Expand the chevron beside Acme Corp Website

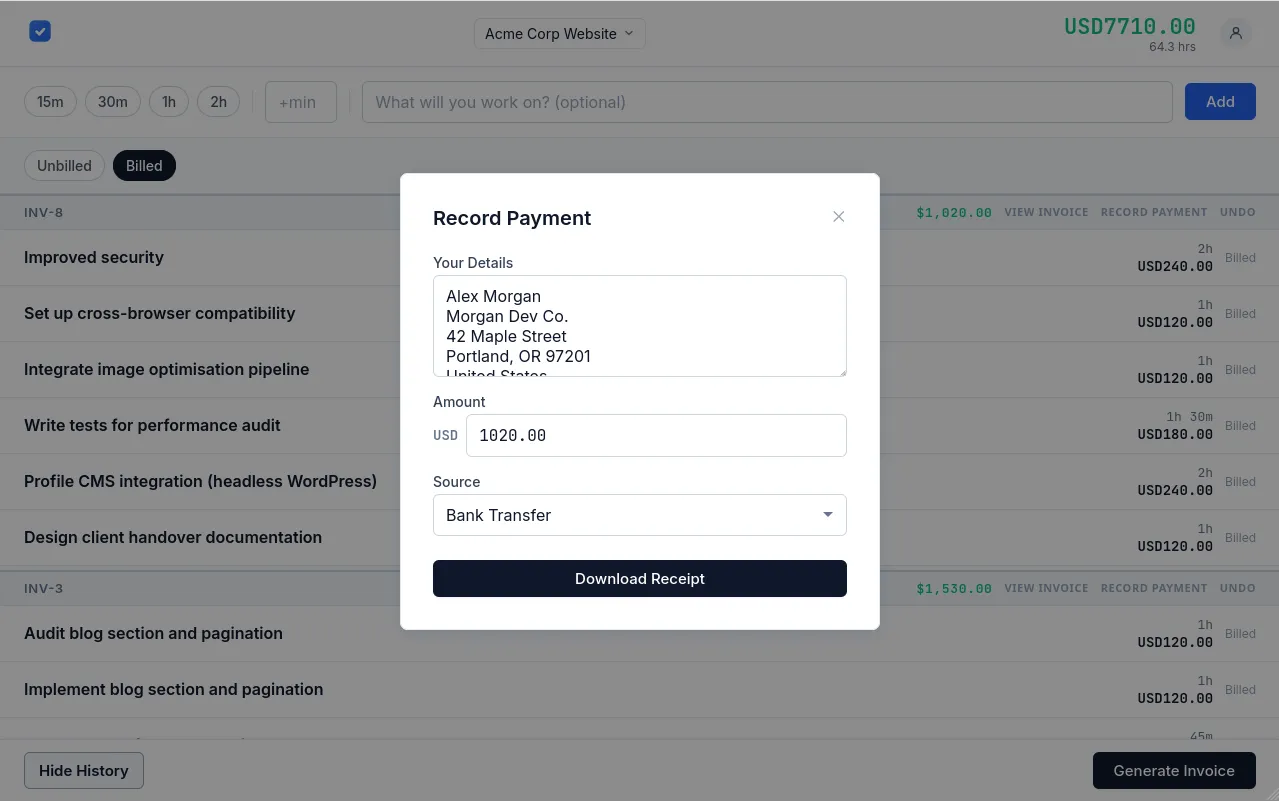click(x=629, y=33)
